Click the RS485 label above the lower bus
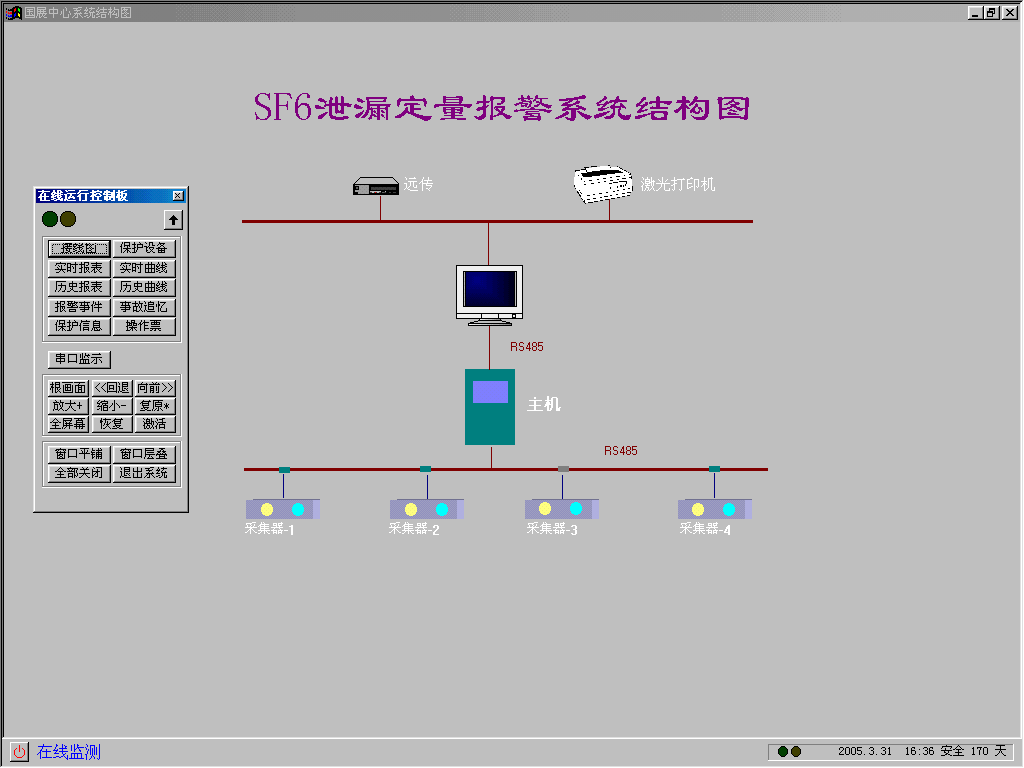1024x768 pixels. click(x=620, y=451)
